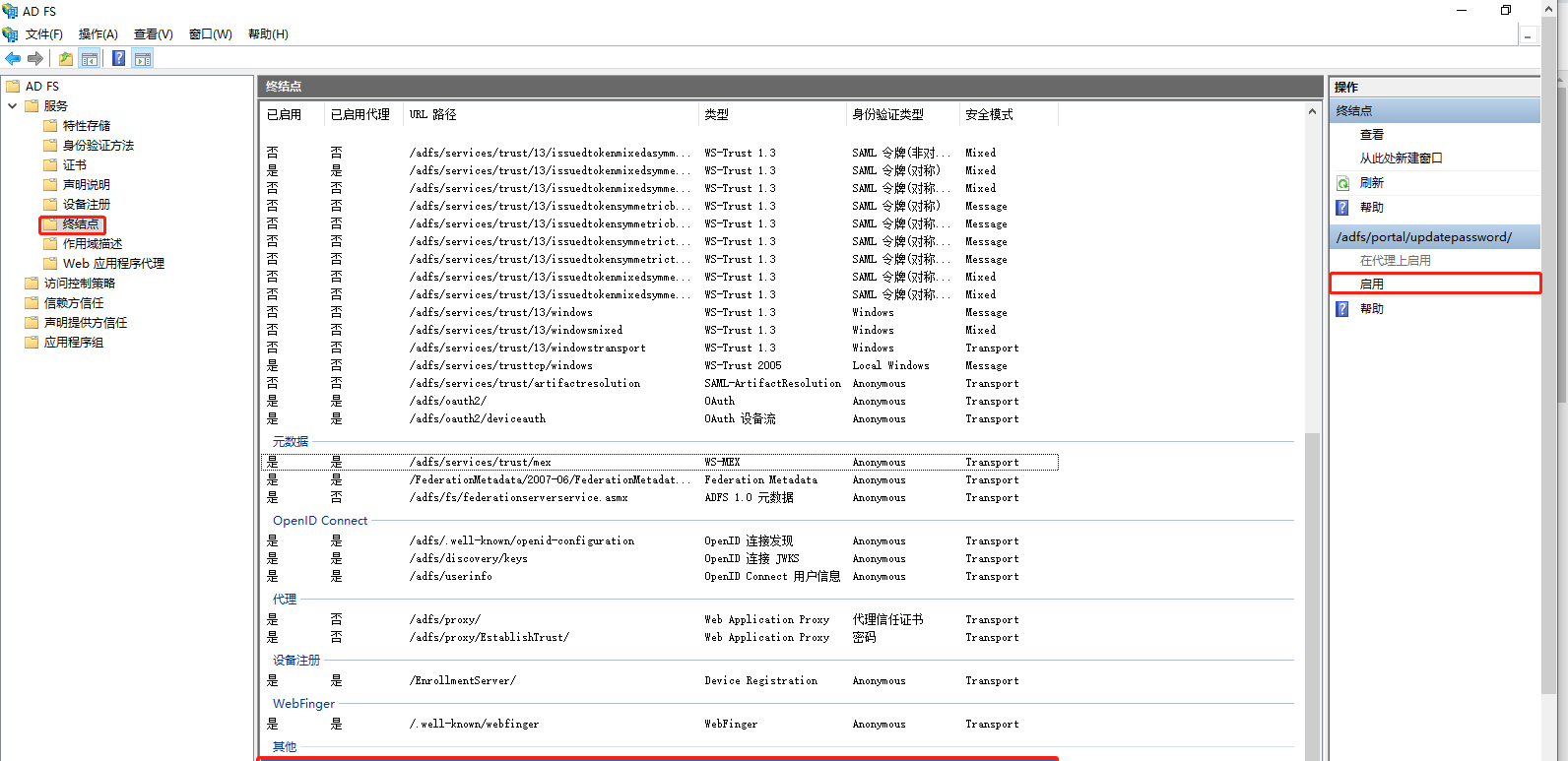Click scroll-up arrow of endpoint list scrollbar

(x=1312, y=112)
